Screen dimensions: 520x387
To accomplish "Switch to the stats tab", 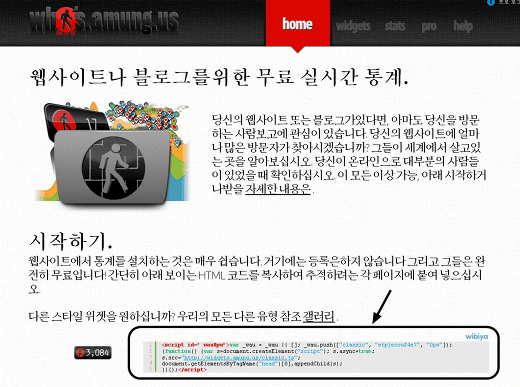I will pyautogui.click(x=395, y=26).
